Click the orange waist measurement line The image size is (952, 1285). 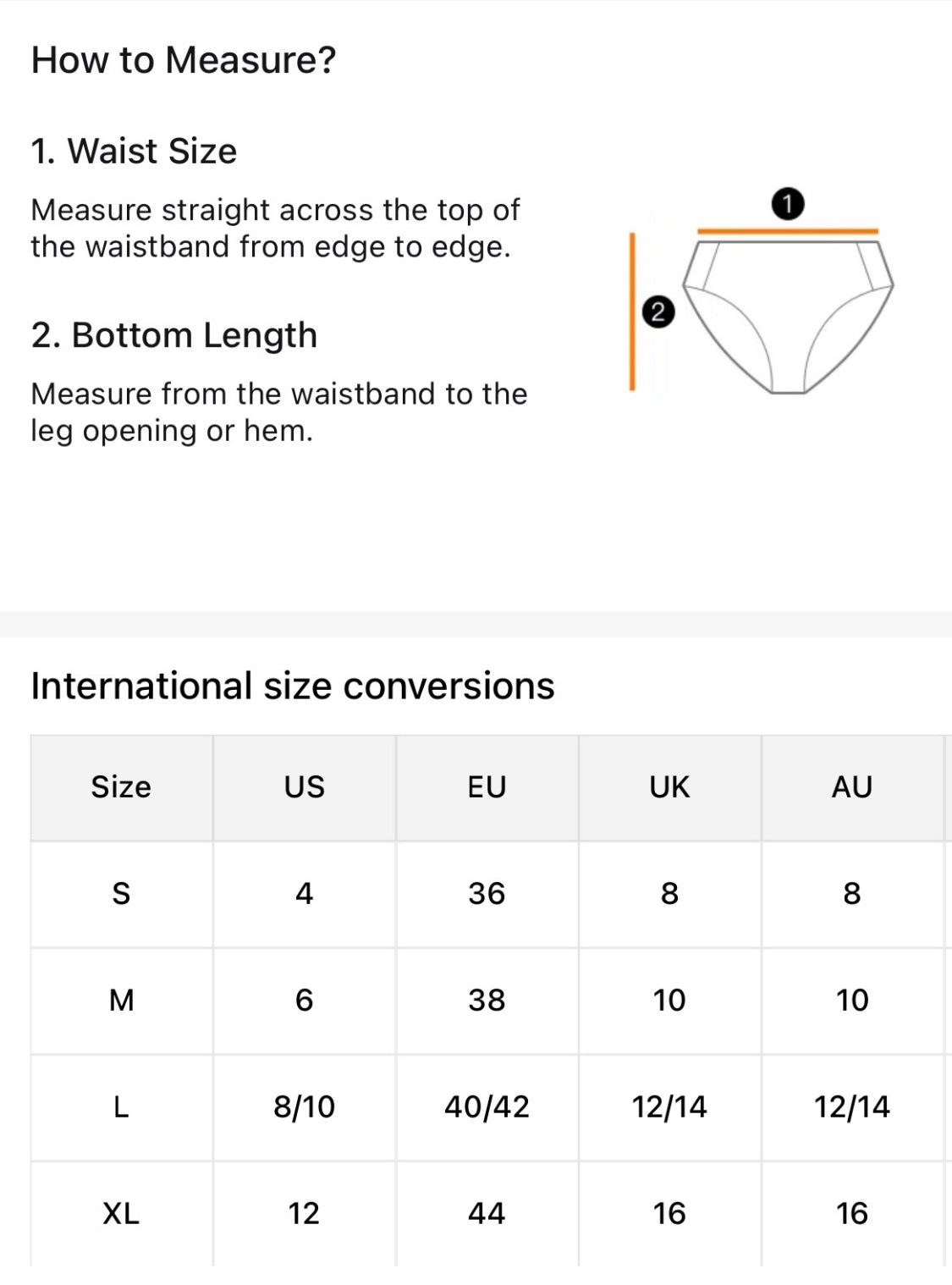[787, 230]
